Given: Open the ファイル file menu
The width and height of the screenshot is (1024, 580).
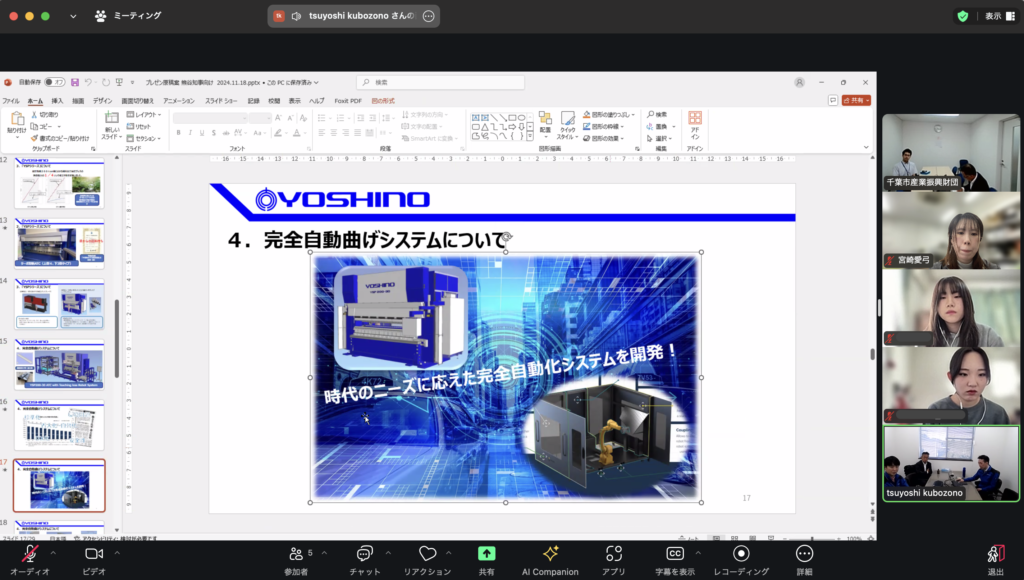Looking at the screenshot, I should [x=11, y=101].
